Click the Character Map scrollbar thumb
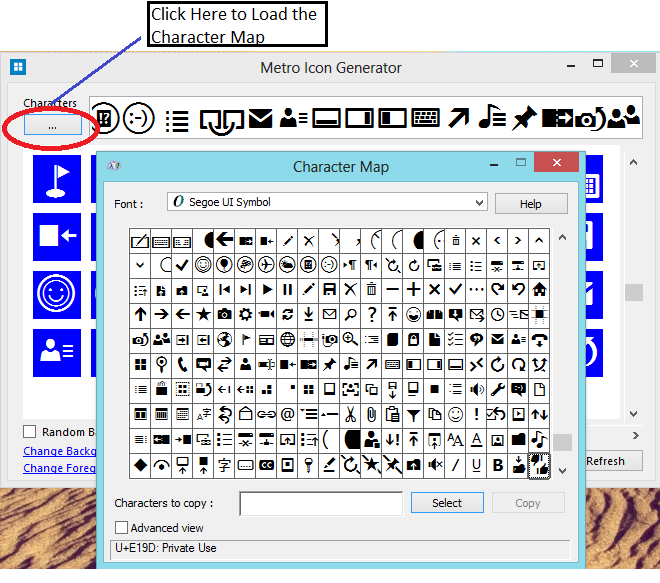660x583 pixels. tap(562, 442)
